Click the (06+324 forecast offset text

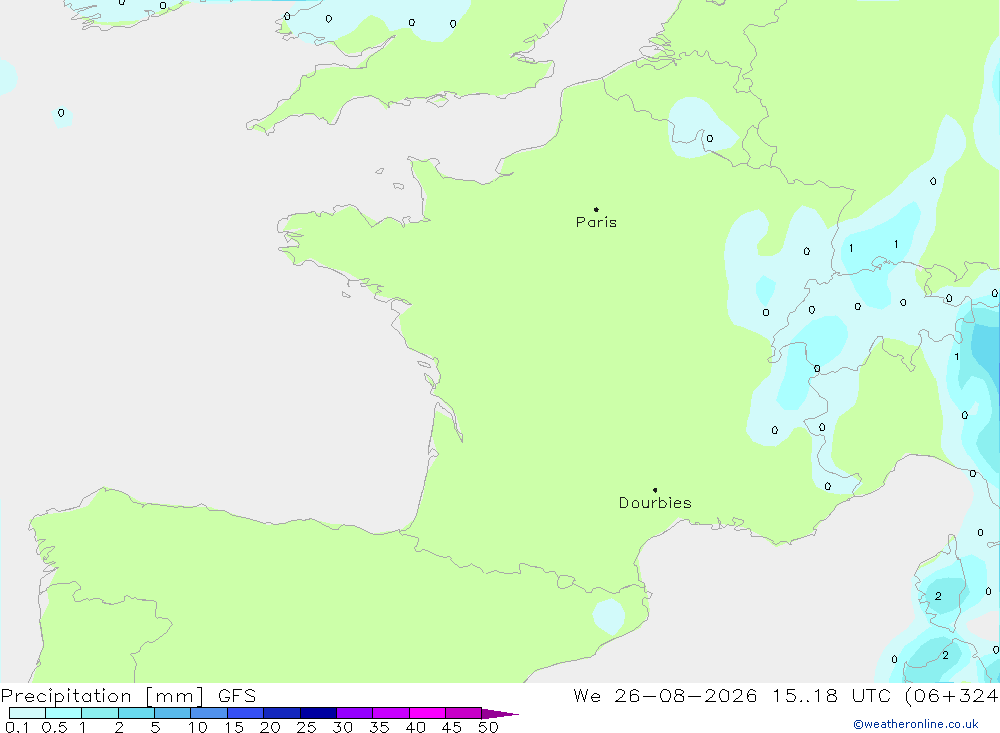(952, 695)
